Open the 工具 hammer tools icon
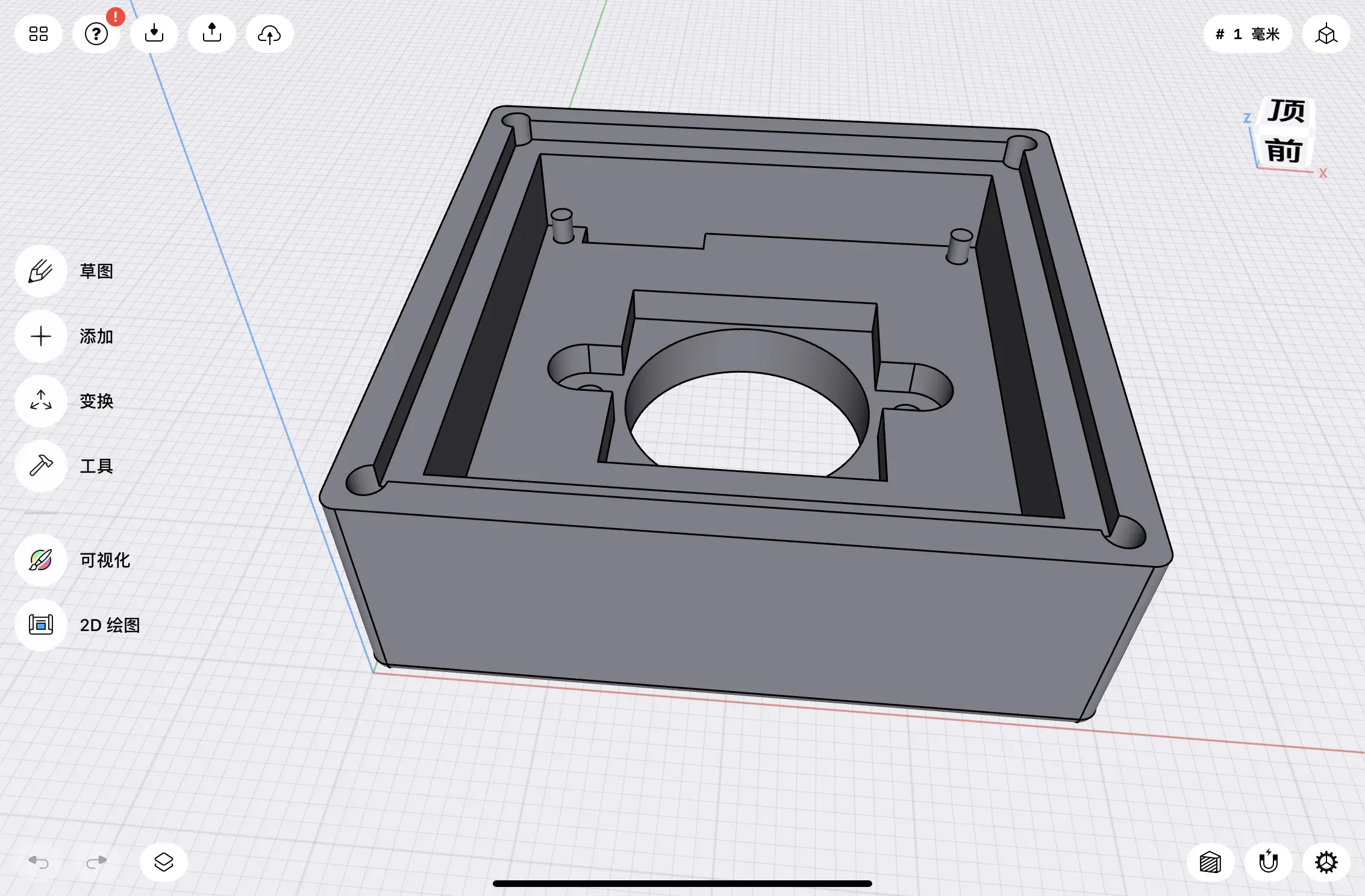This screenshot has height=896, width=1365. pos(41,465)
